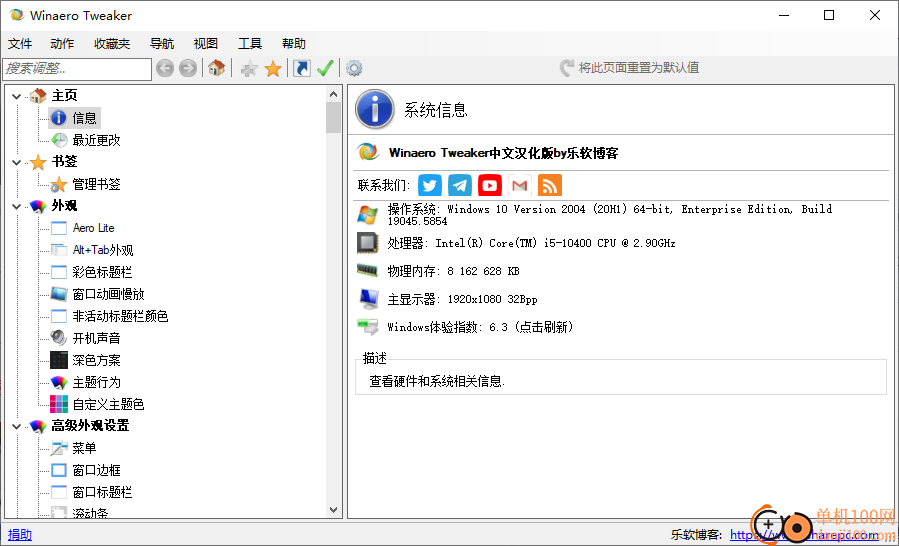Open the 导航 menu
899x546 pixels.
click(x=162, y=44)
